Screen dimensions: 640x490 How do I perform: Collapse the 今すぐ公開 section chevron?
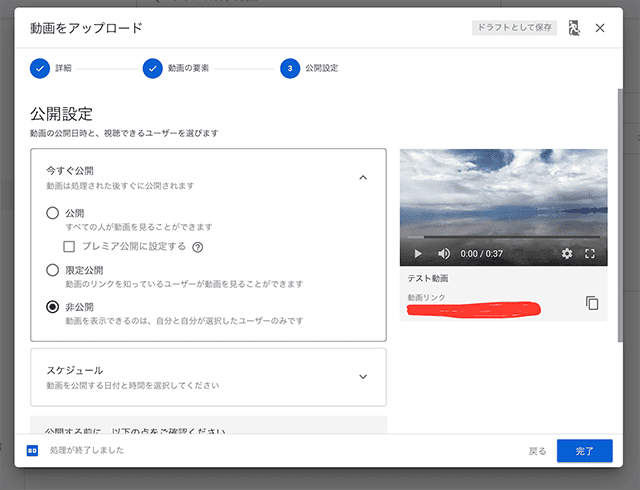[x=363, y=177]
